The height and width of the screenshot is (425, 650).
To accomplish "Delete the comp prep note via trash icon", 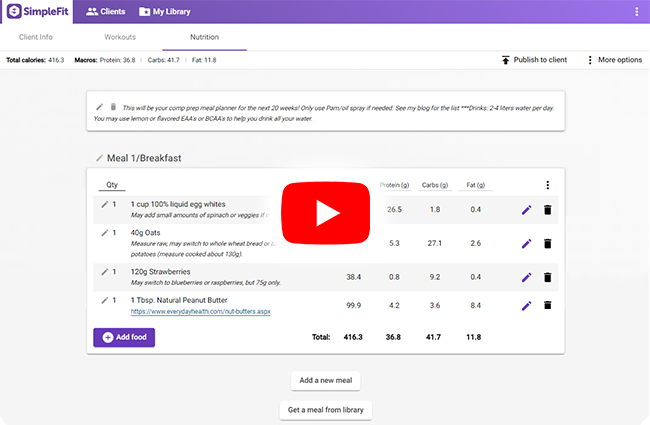I will tap(113, 107).
